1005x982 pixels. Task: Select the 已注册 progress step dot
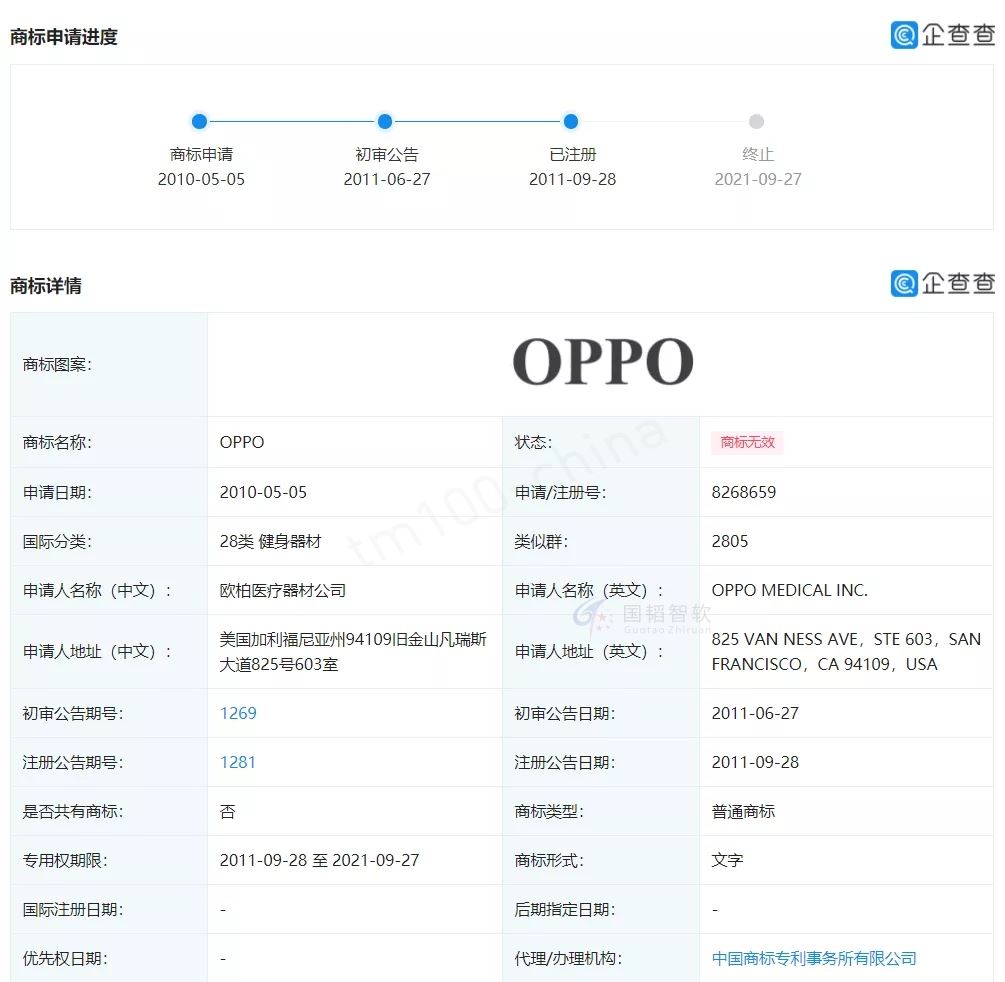point(571,121)
